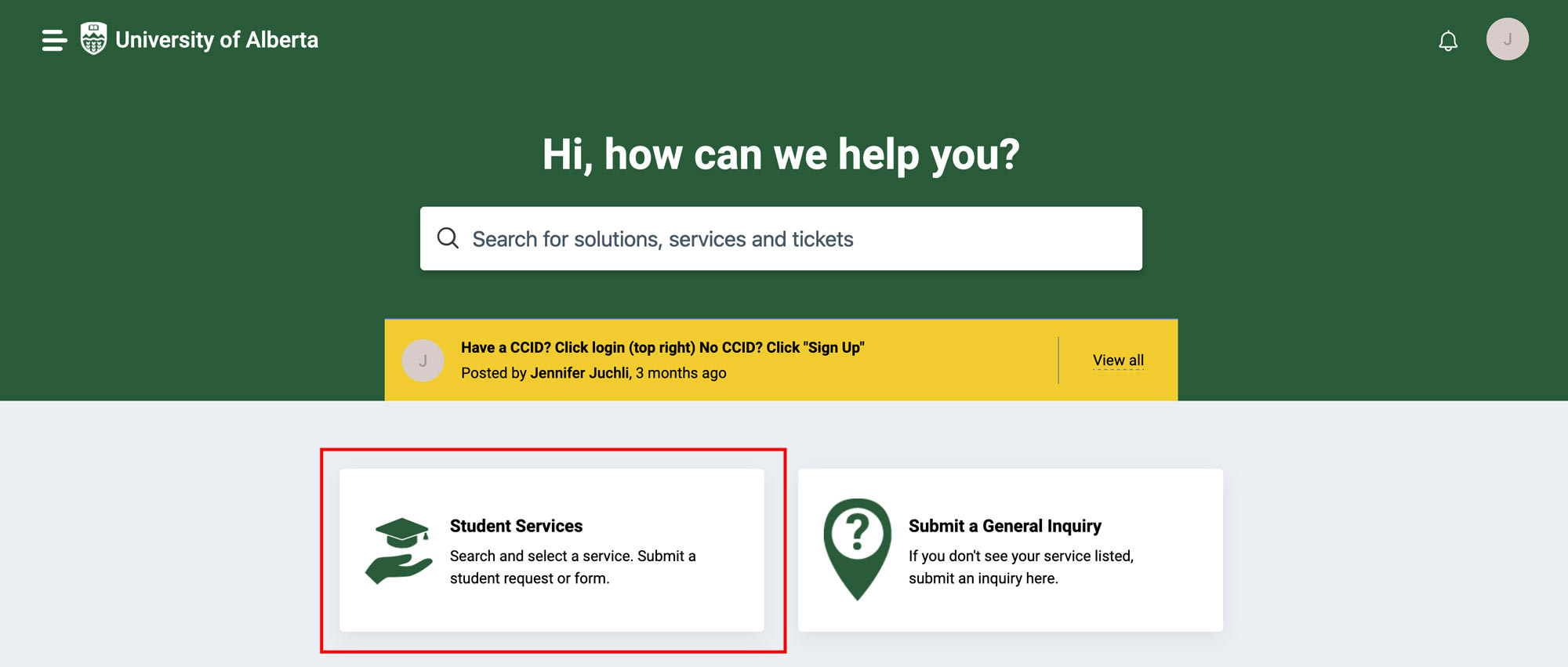Image resolution: width=1568 pixels, height=667 pixels.
Task: Click View all announcements link
Action: point(1118,361)
